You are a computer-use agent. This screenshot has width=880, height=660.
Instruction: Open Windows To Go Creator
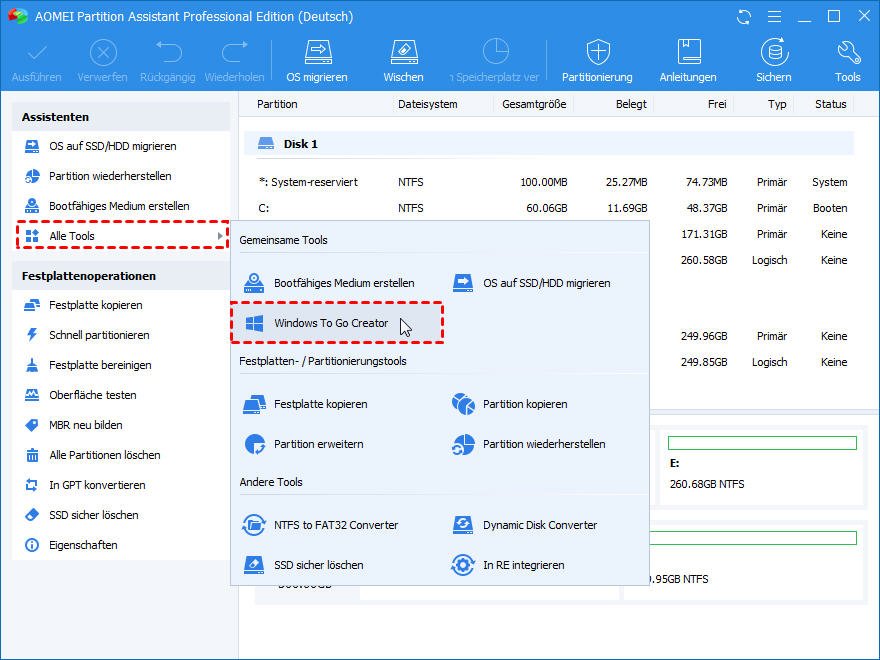point(337,323)
